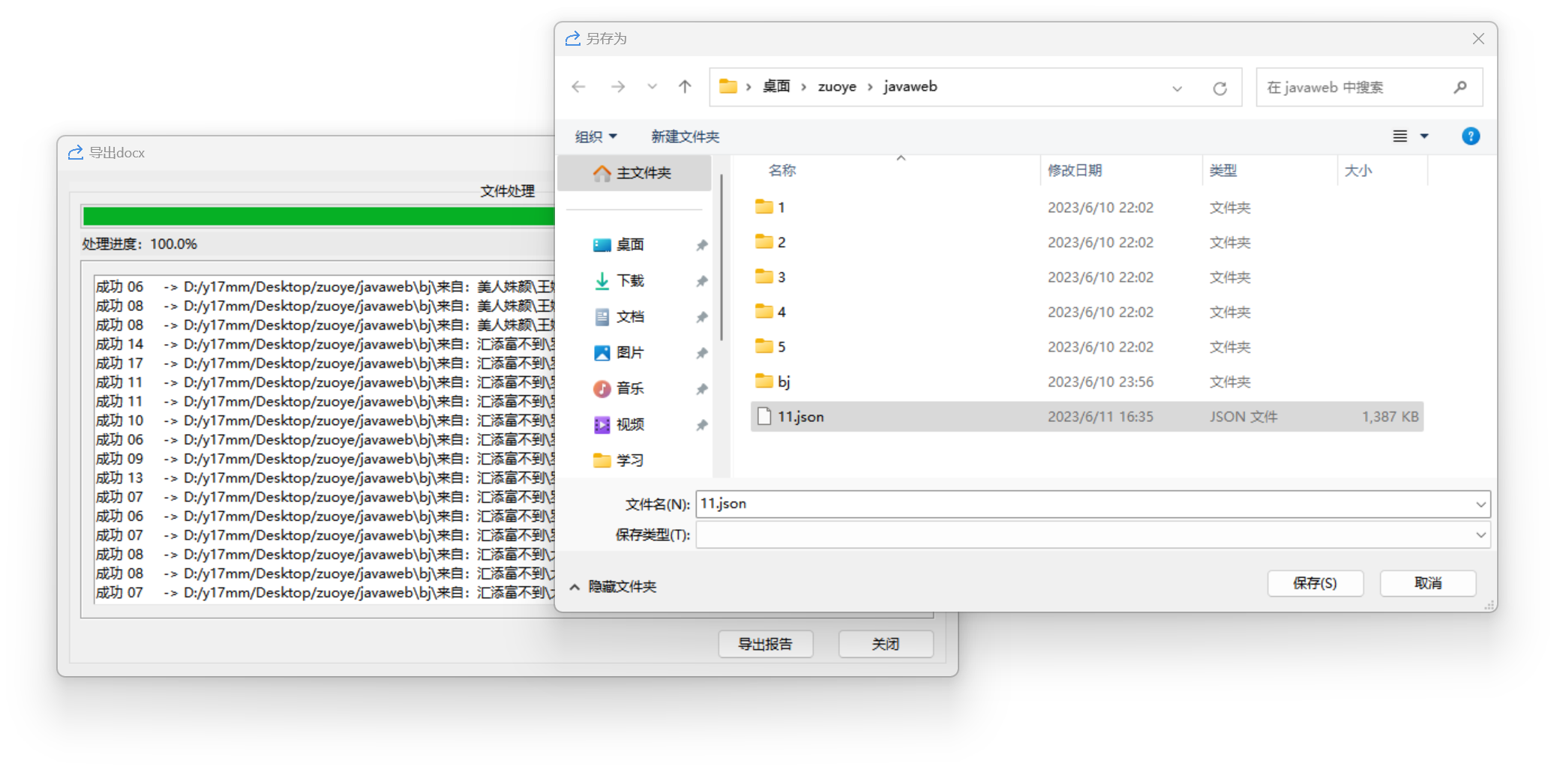Open recent locations chevron beside forward arrow

[652, 87]
